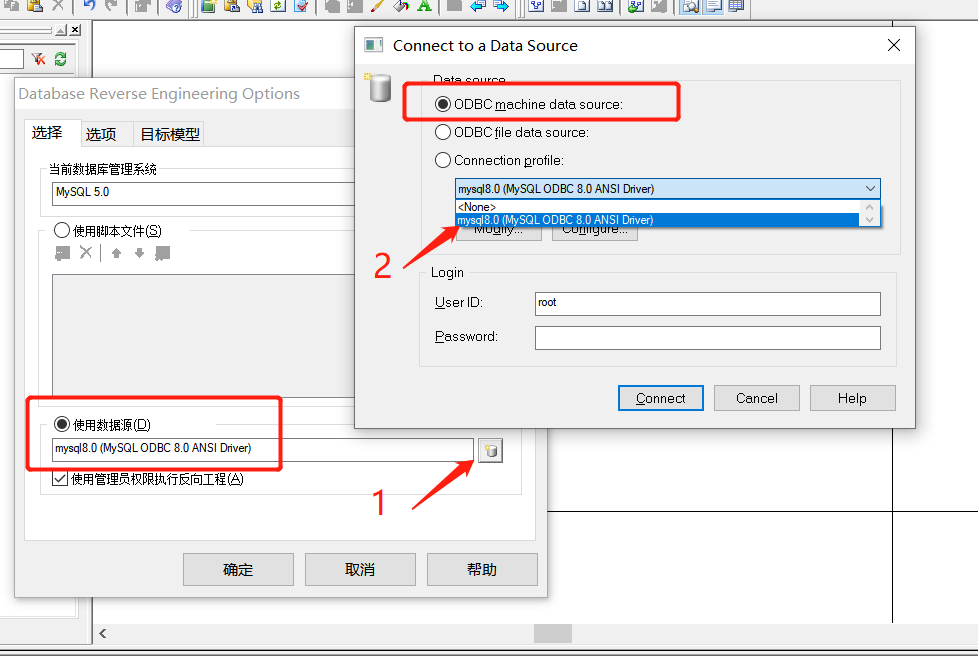Click the 使用数据源 mysql8.0 text field
Image resolution: width=978 pixels, height=658 pixels.
[263, 450]
